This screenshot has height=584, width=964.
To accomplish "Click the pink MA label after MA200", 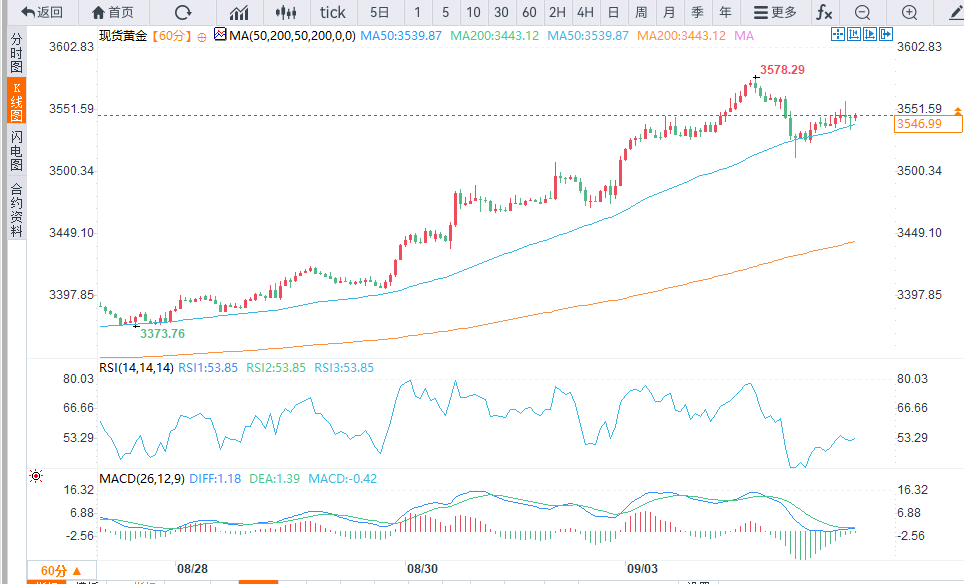I will [x=744, y=36].
